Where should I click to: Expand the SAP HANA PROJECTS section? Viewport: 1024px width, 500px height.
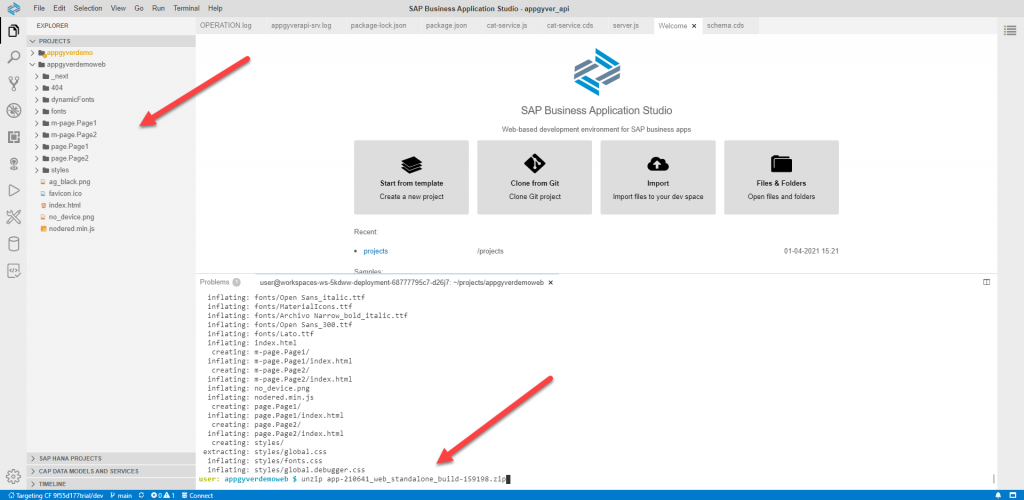[111, 458]
